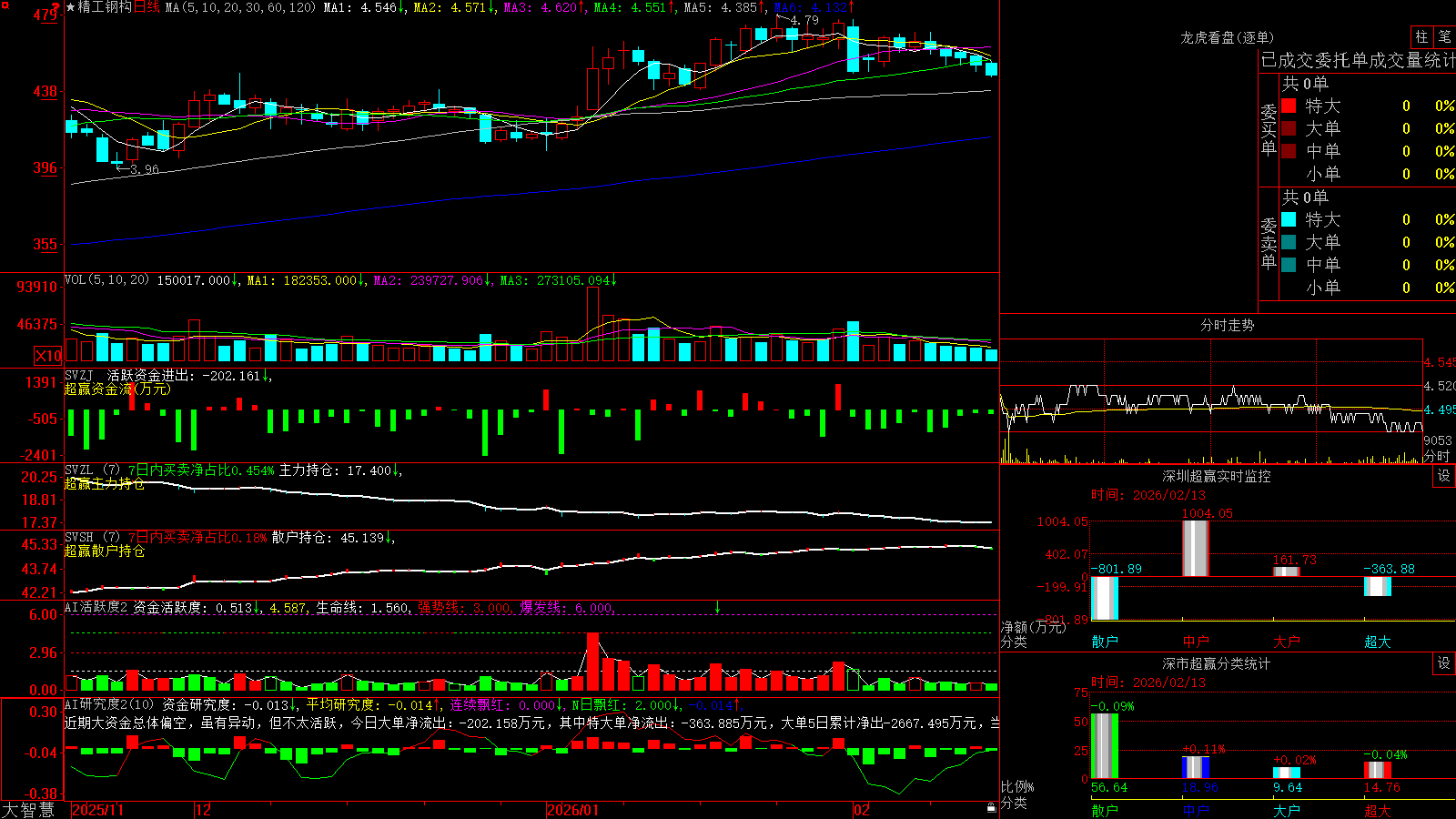Click the 强势线: 3.000 label
The image size is (1456, 819).
pos(464,607)
